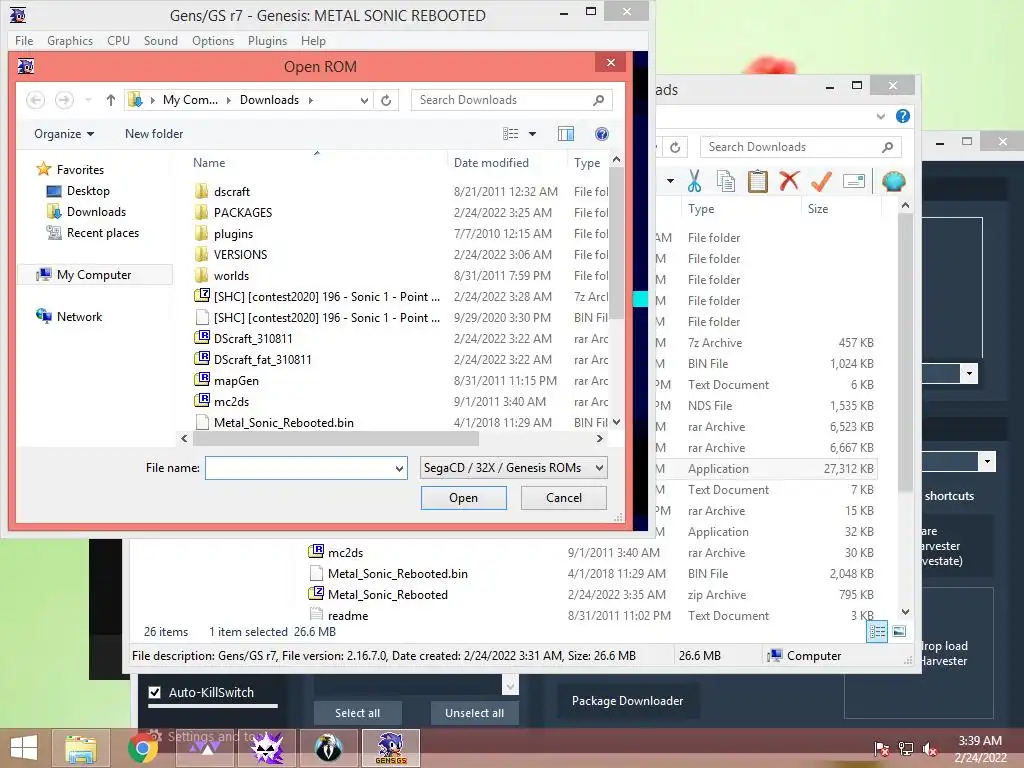
Task: Click the Copy icon in Explorer toolbar
Action: click(x=726, y=181)
